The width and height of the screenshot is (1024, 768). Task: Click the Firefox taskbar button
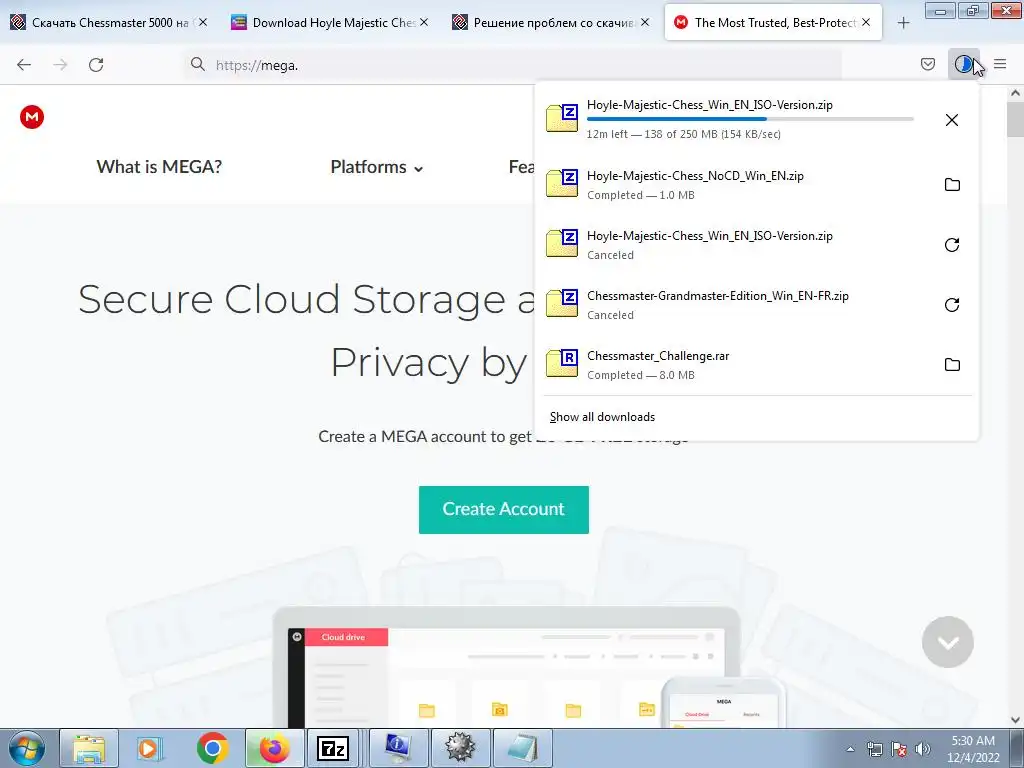point(274,748)
